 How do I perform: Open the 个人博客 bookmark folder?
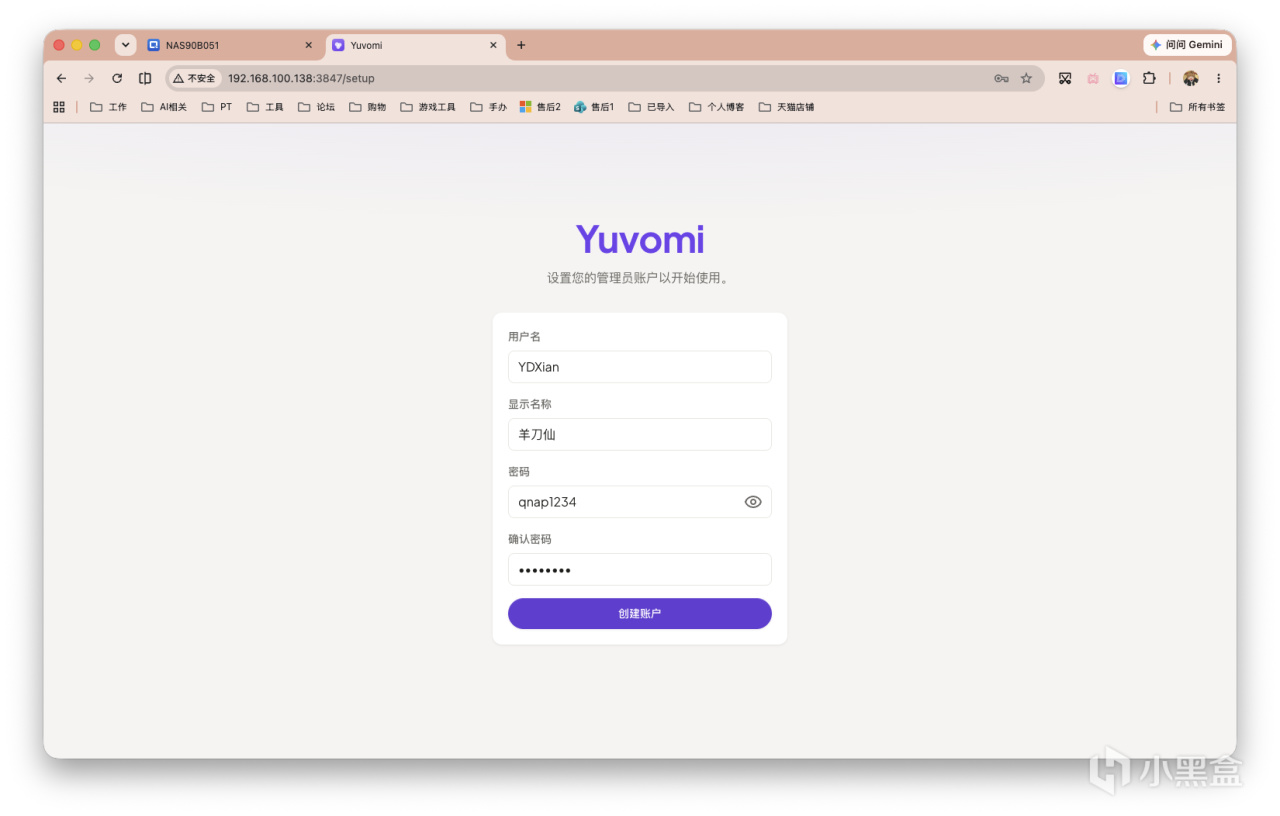click(716, 107)
